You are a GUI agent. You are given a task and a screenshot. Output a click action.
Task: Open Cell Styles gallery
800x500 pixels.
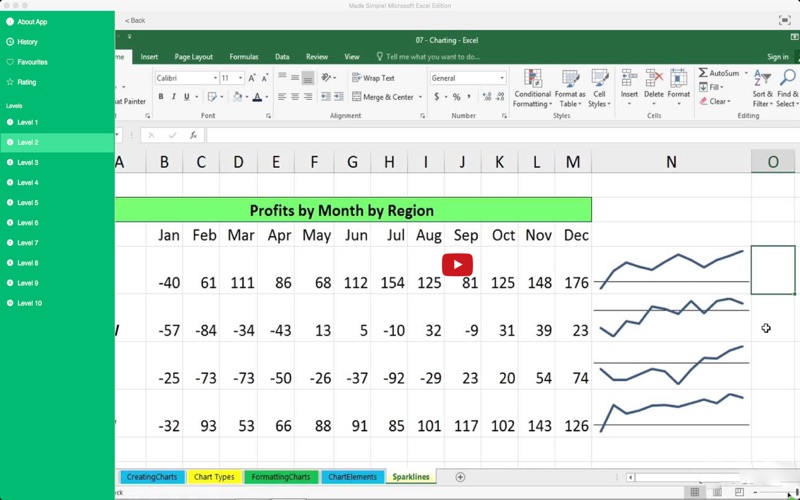(599, 88)
